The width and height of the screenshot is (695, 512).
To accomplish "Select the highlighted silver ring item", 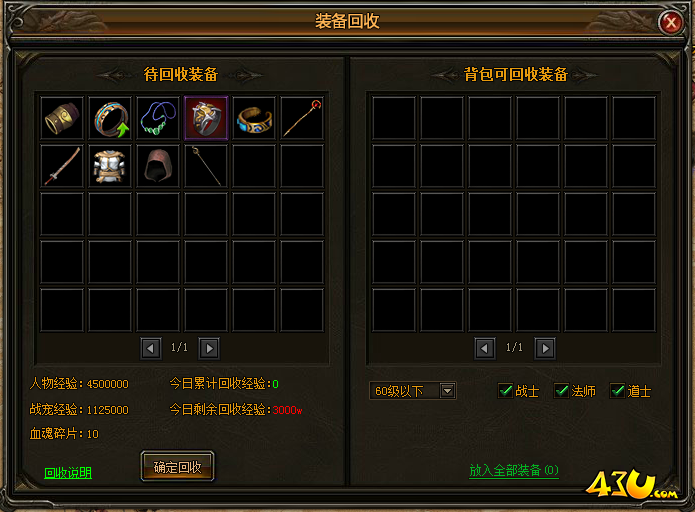I will coord(206,118).
